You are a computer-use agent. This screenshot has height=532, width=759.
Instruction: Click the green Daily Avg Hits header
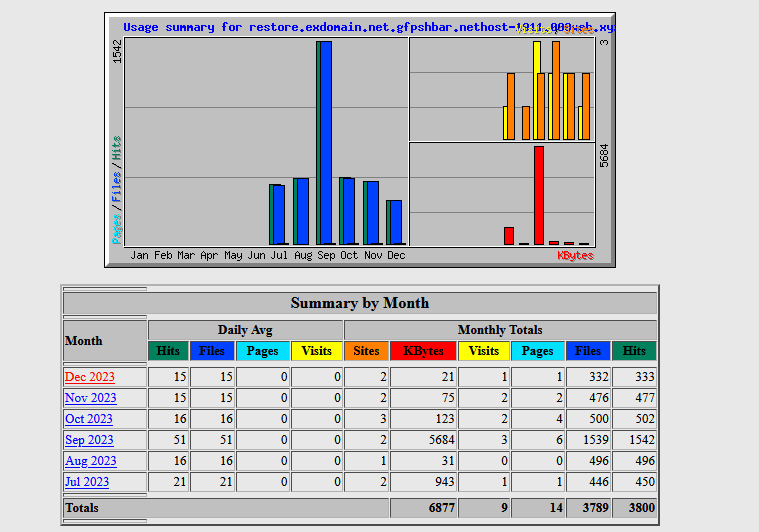(x=168, y=351)
